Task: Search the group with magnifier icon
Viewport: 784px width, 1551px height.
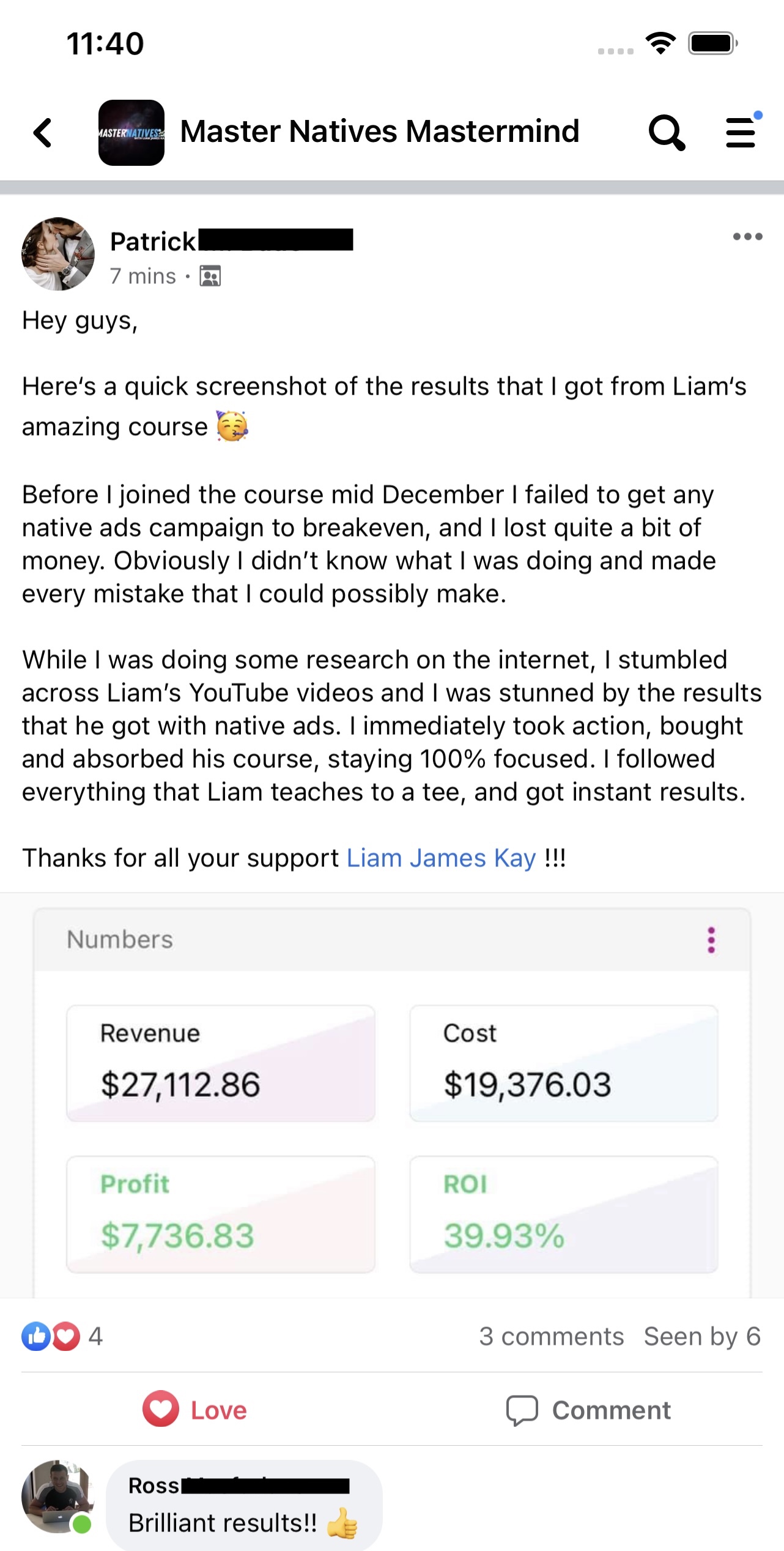Action: [666, 133]
